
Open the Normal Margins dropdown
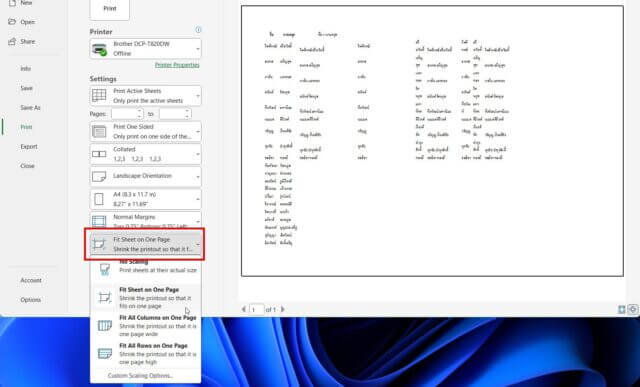coord(145,220)
